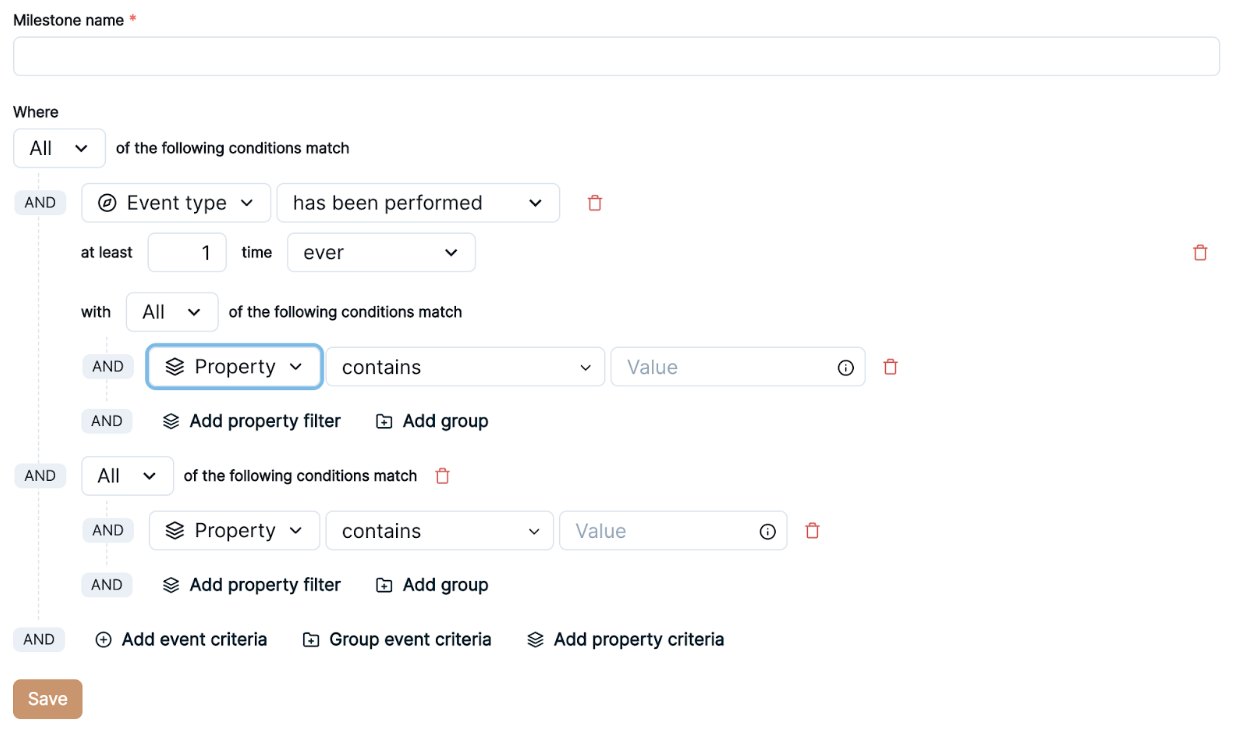Click trash icon beside 'has been performed'
Viewport: 1234px width, 740px height.
click(x=595, y=203)
